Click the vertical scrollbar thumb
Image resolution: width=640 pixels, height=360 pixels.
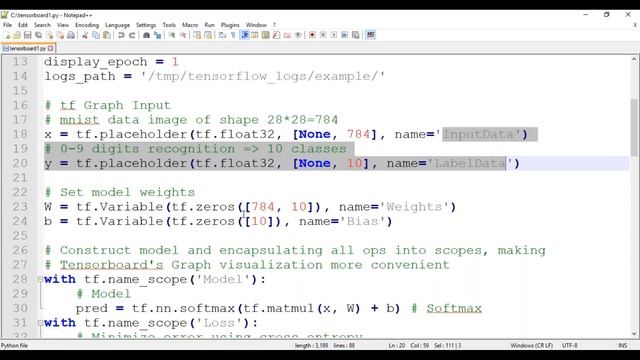(x=634, y=127)
